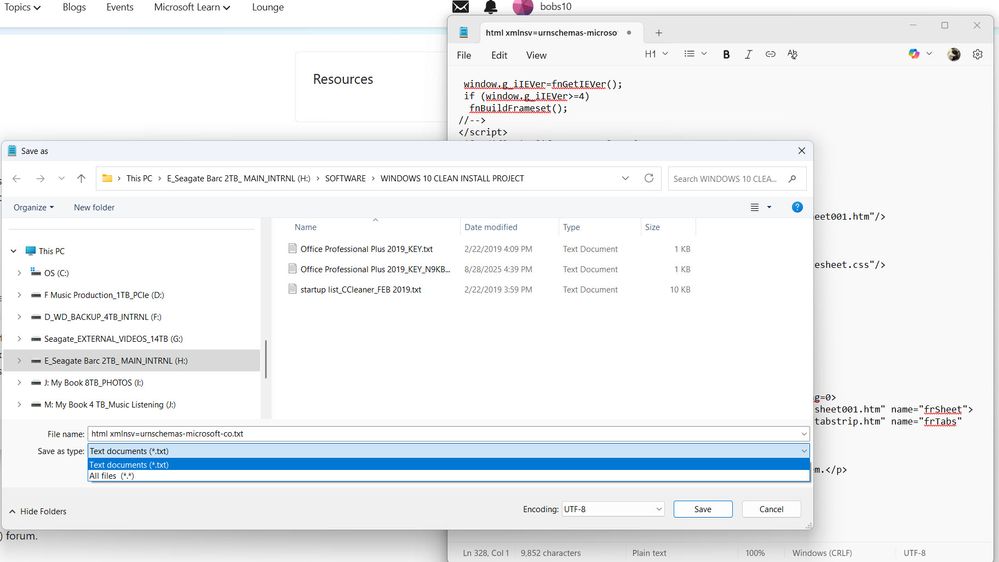
Task: Click the mail envelope icon in browser header
Action: [461, 6]
